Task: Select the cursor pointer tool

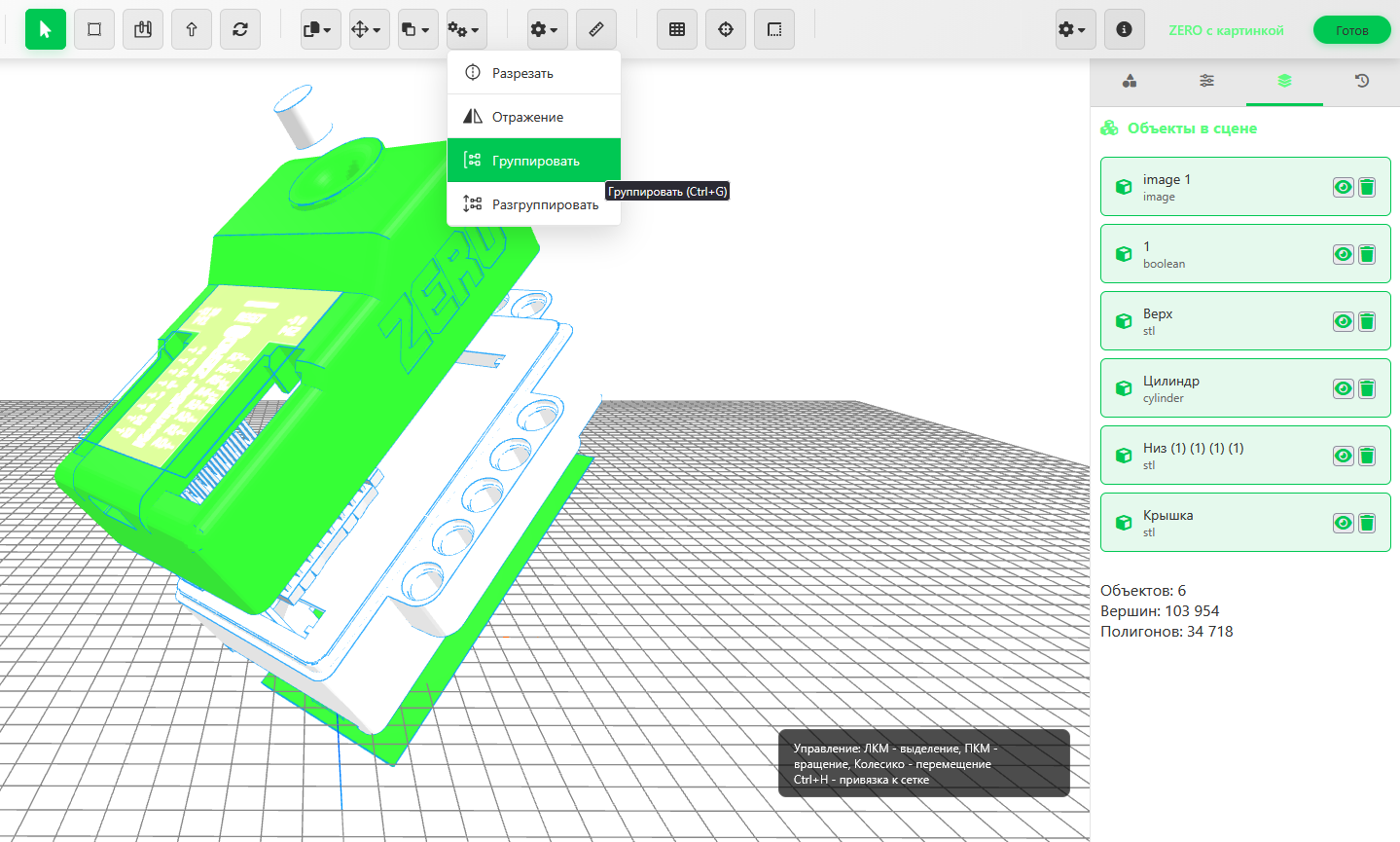Action: [46, 29]
